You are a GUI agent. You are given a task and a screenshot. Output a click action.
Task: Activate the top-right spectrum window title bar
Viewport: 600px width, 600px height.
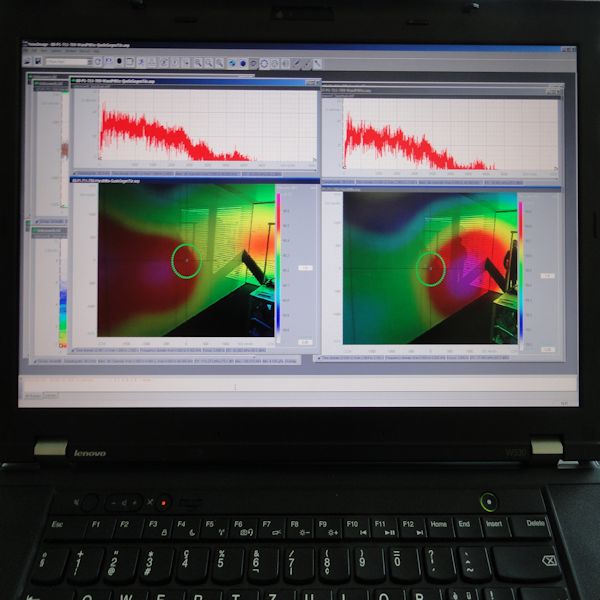tap(440, 89)
